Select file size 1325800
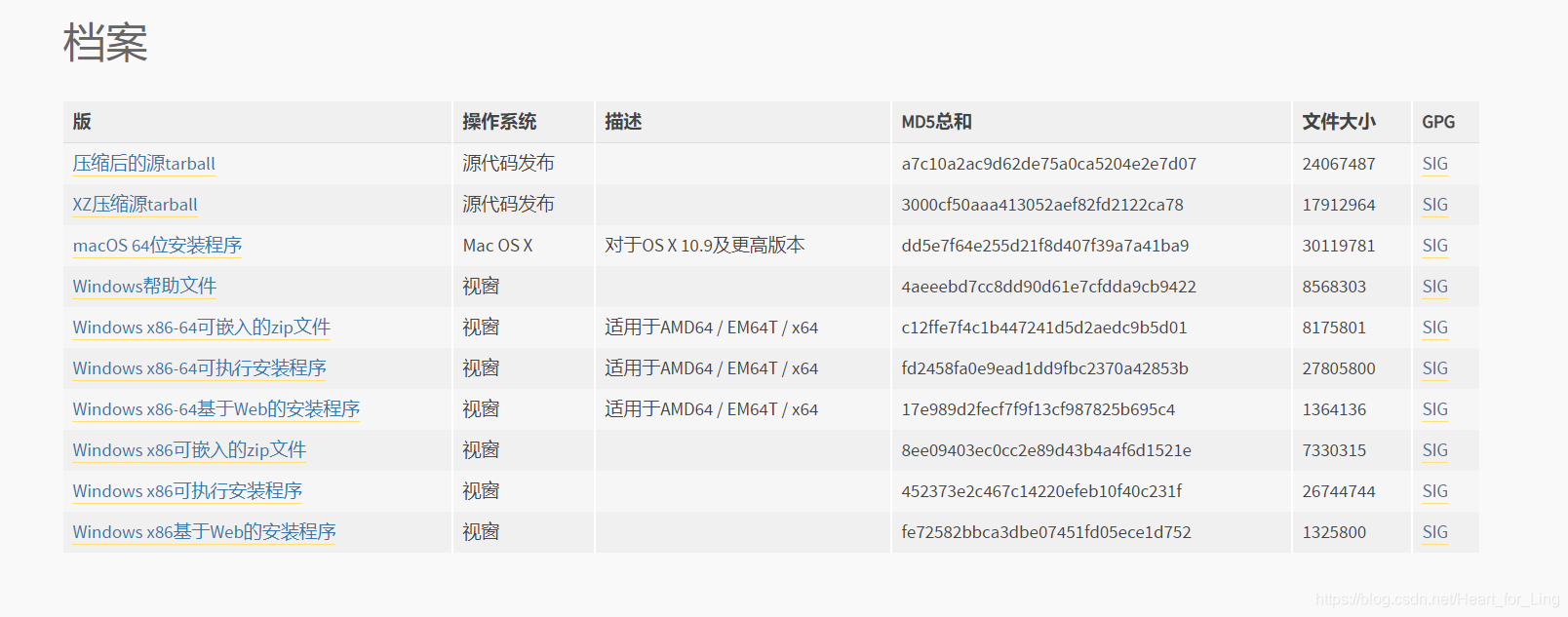 coord(1334,532)
